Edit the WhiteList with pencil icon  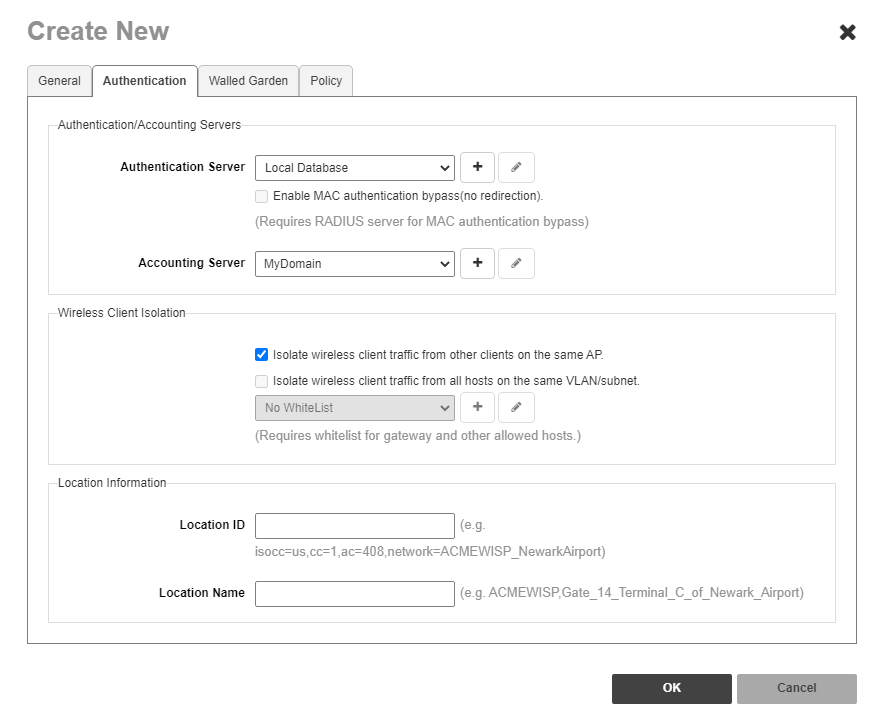click(516, 407)
